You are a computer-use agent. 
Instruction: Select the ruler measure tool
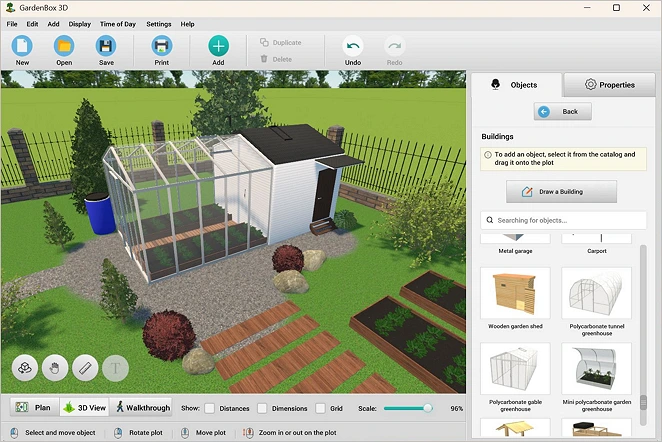click(x=85, y=368)
